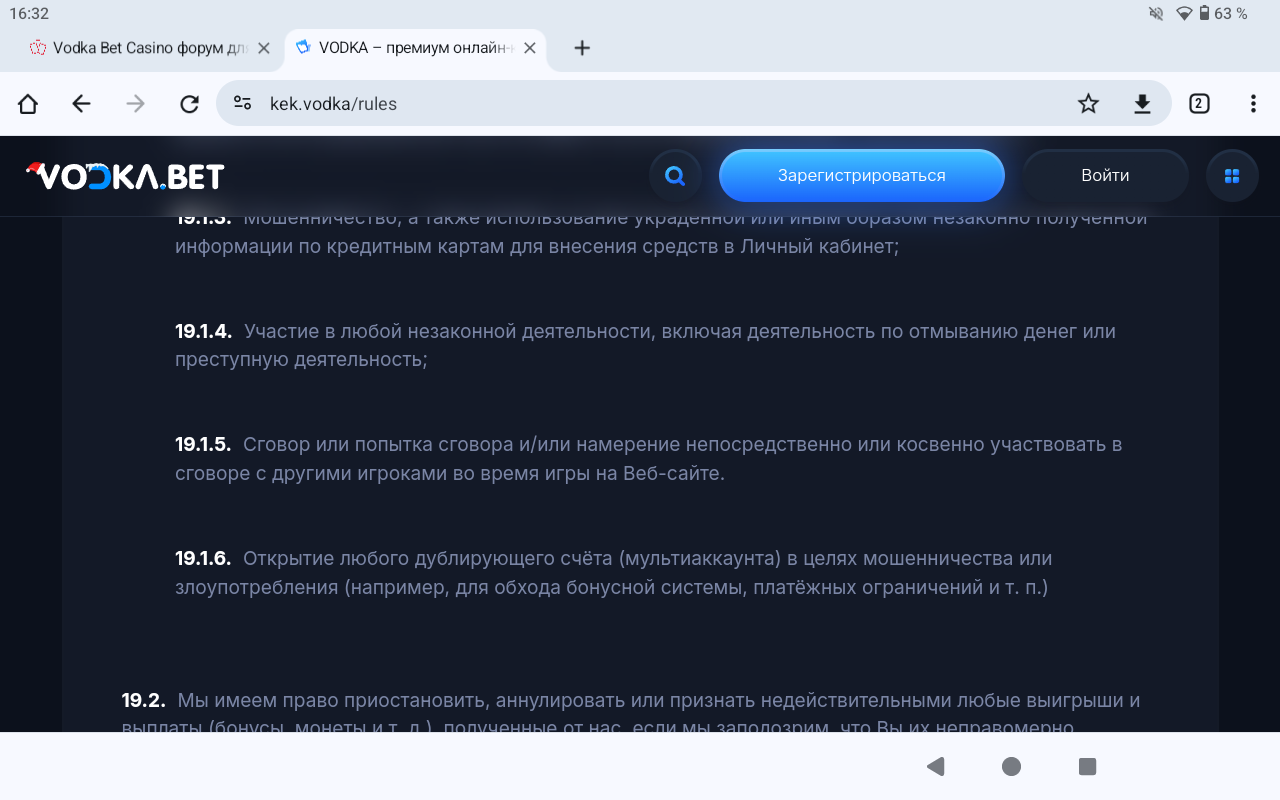Screen dimensions: 1280x800
Task: Reload the current page
Action: (189, 104)
